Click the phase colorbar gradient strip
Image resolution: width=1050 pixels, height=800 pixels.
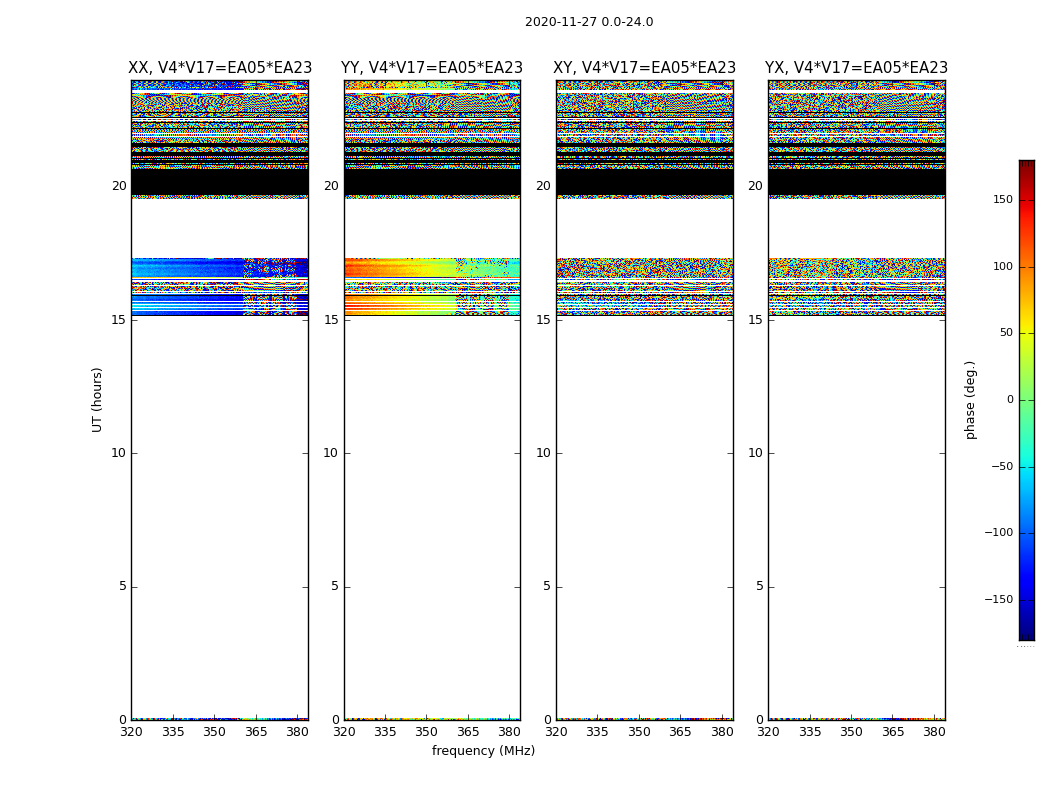pos(1027,400)
